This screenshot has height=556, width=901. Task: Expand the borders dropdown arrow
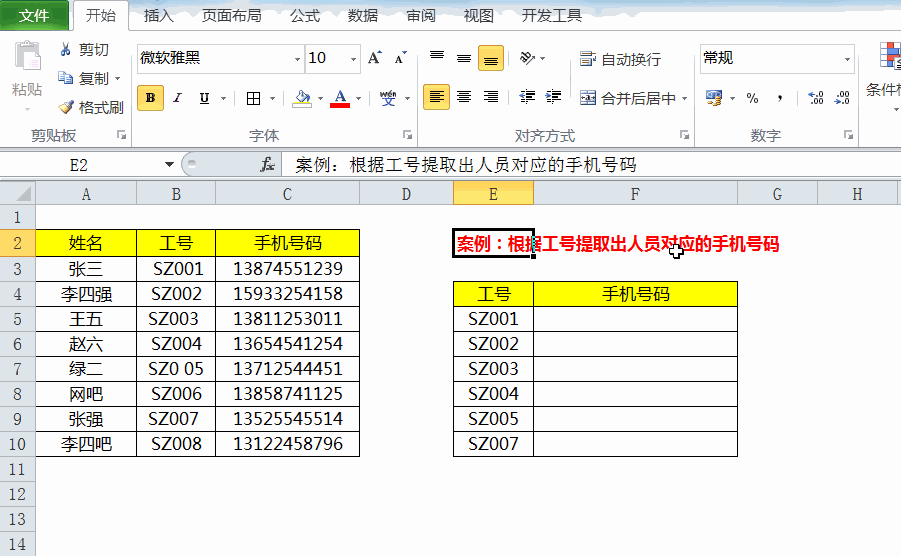(x=272, y=98)
